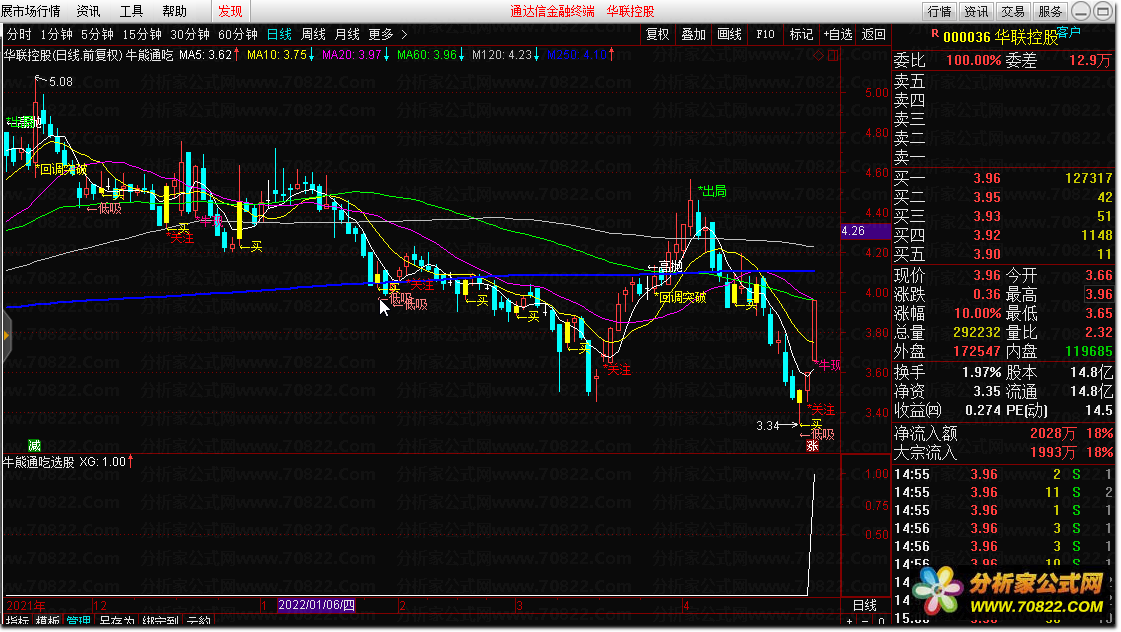Click the 模板 bottom tab
The width and height of the screenshot is (1121, 632).
click(47, 621)
